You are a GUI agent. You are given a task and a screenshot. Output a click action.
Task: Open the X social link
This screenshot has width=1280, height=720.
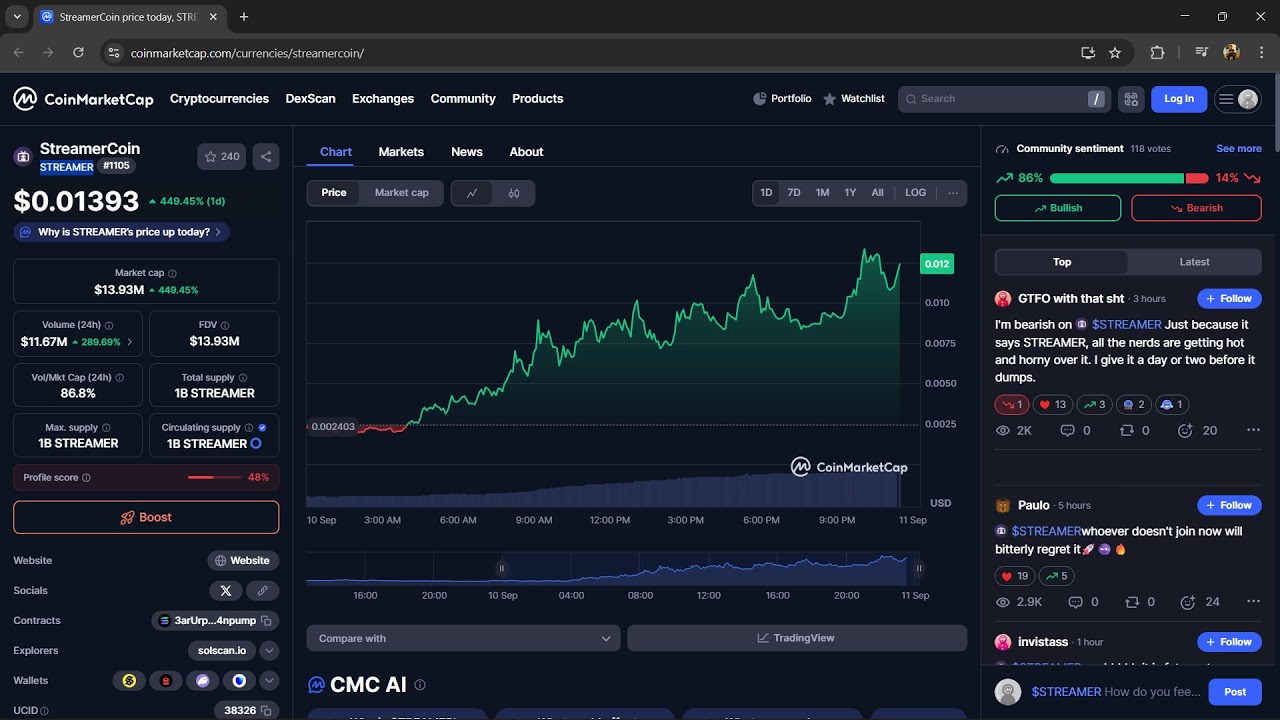tap(225, 590)
